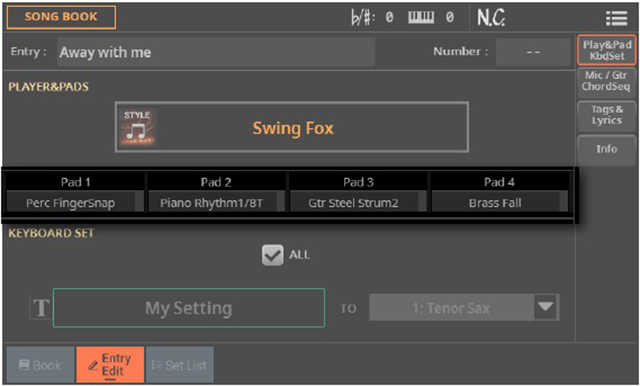Switch to the Set List tab
This screenshot has height=386, width=640.
tap(180, 365)
